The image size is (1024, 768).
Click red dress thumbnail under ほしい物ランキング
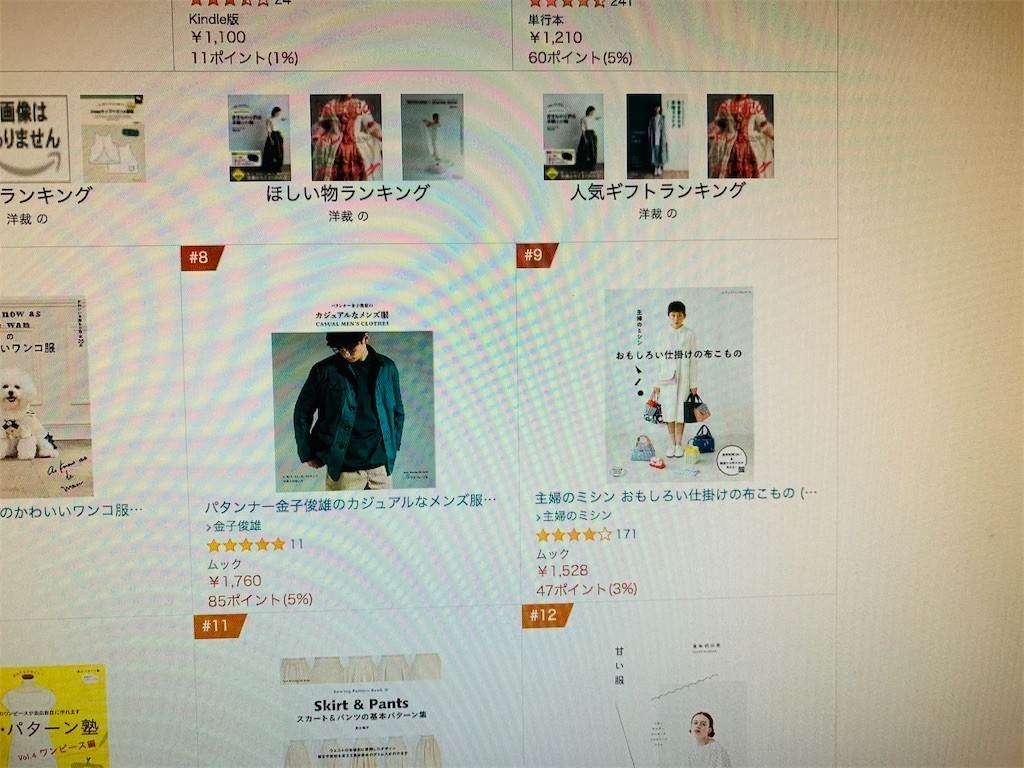[x=345, y=137]
